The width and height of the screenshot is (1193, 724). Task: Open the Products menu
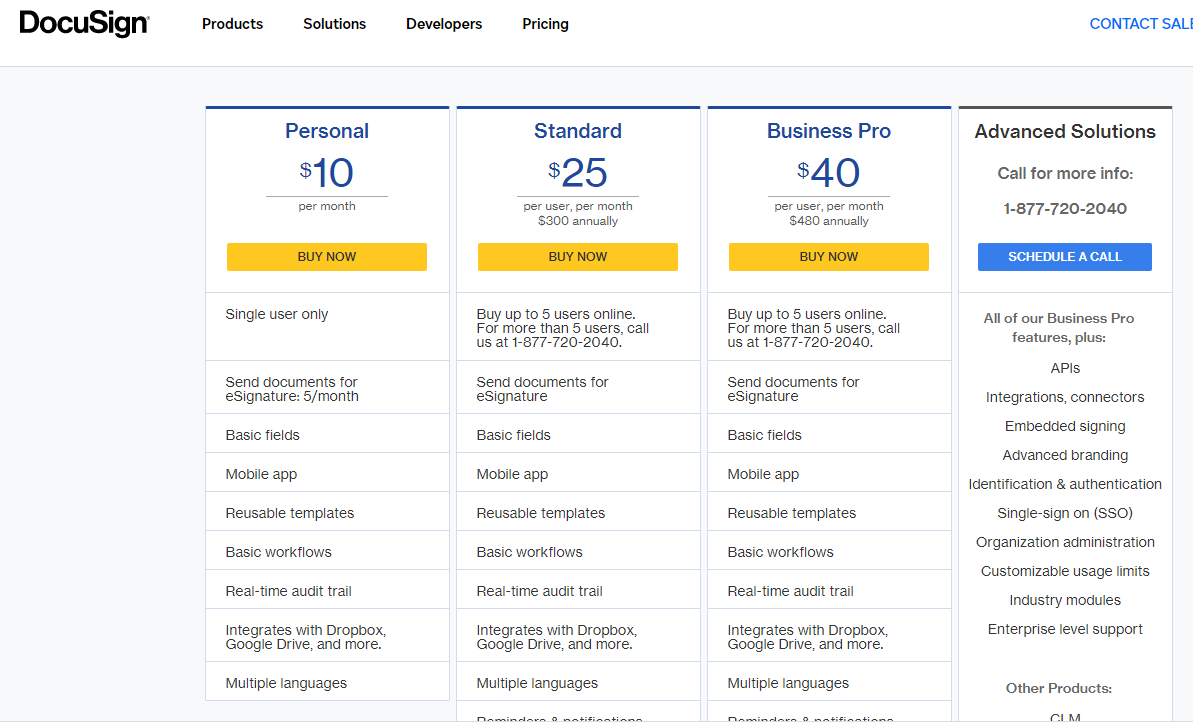[232, 24]
